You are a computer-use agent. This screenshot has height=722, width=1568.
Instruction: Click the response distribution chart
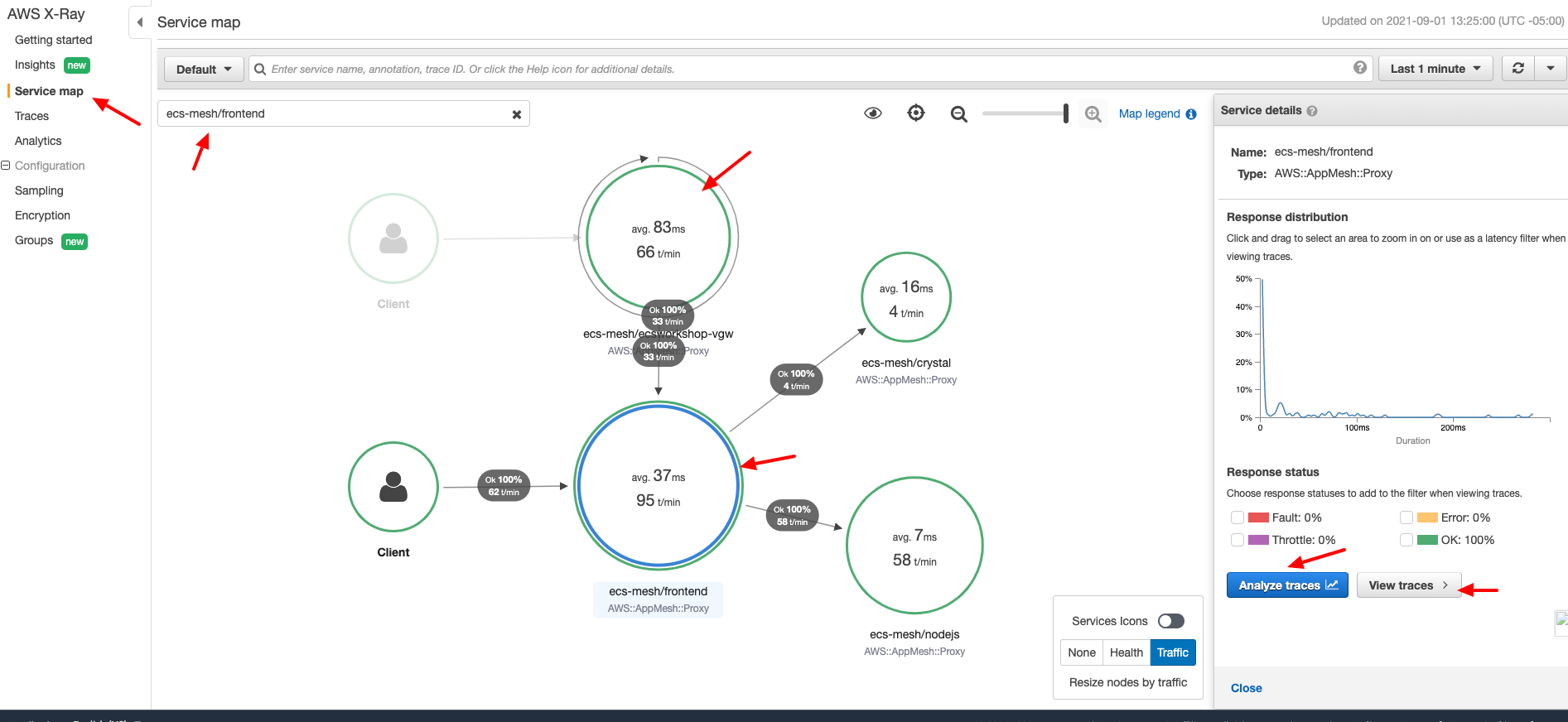pos(1404,348)
